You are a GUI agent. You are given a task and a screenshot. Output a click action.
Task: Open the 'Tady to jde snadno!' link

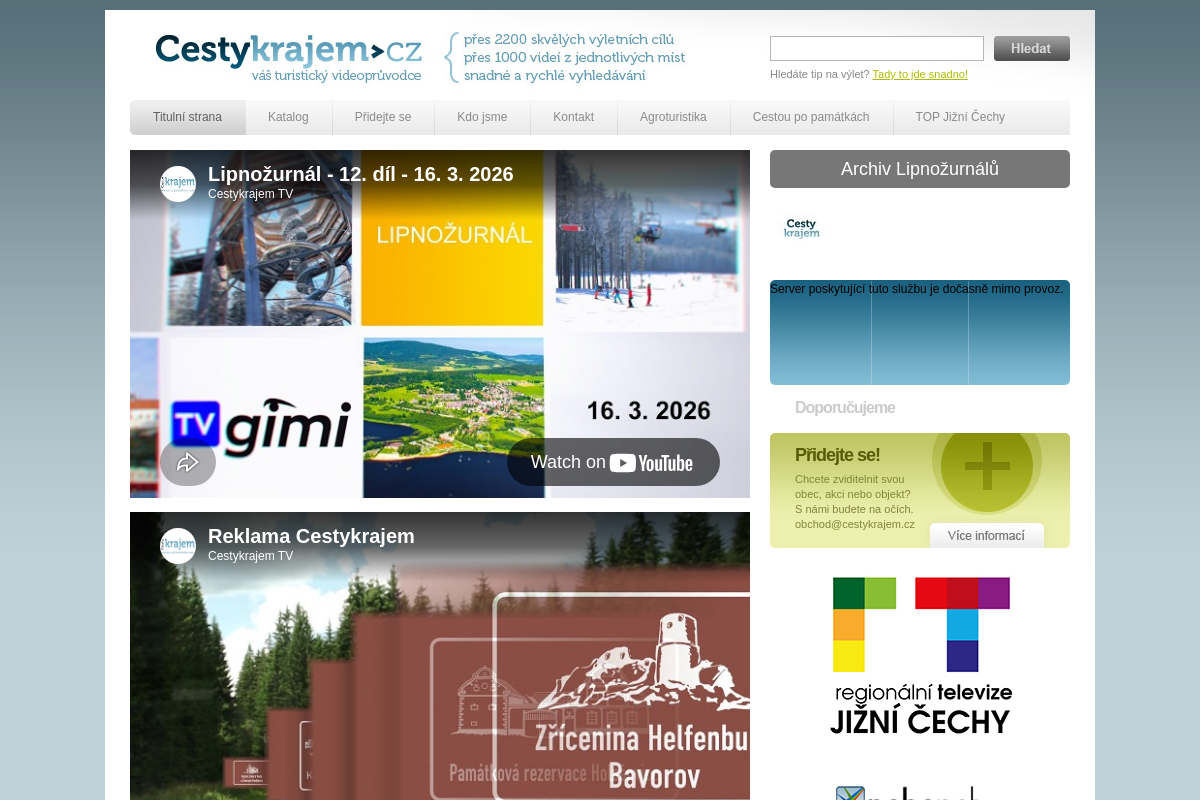pos(920,74)
